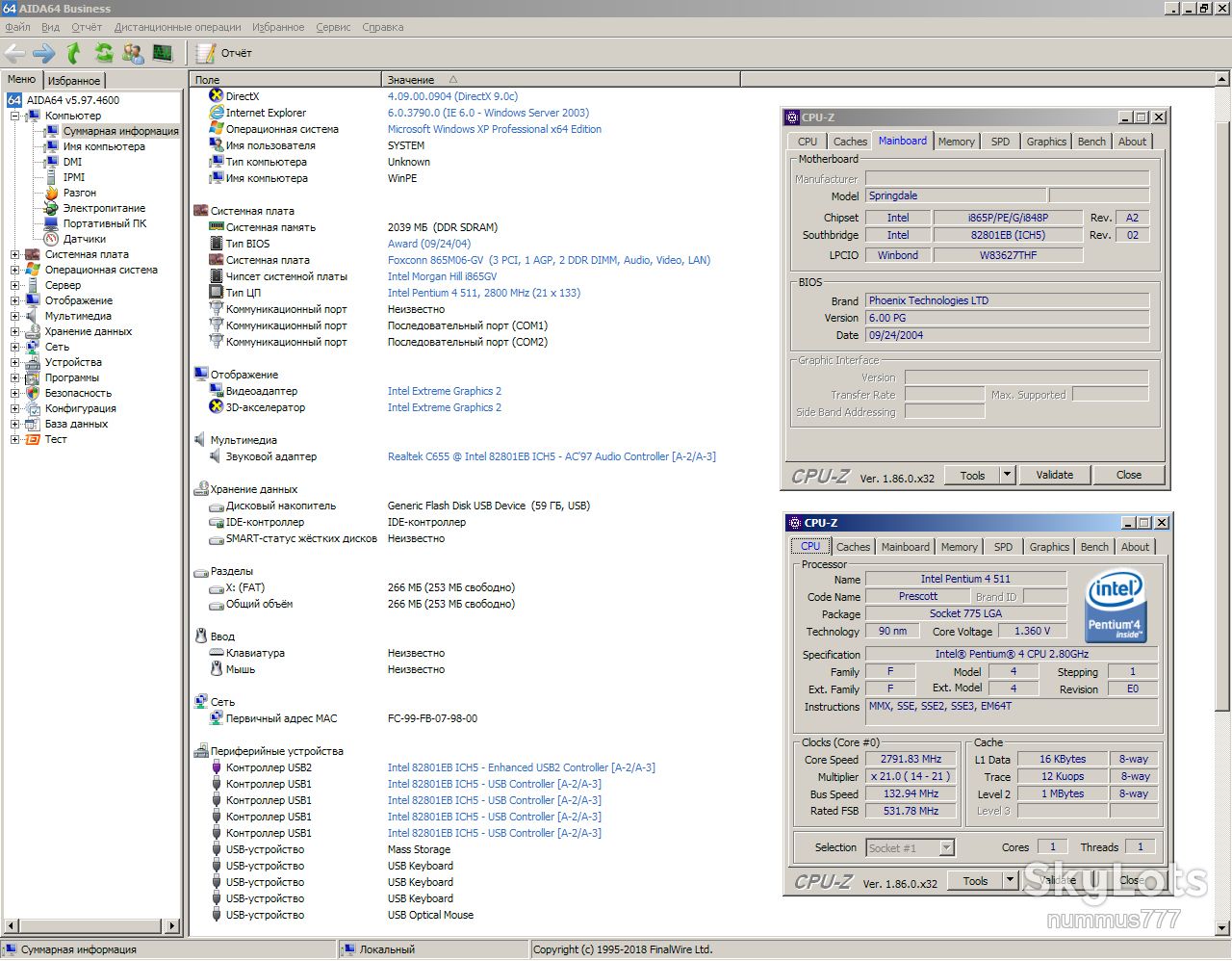Collapse the Компьютер tree node
This screenshot has width=1232, height=961.
click(14, 116)
